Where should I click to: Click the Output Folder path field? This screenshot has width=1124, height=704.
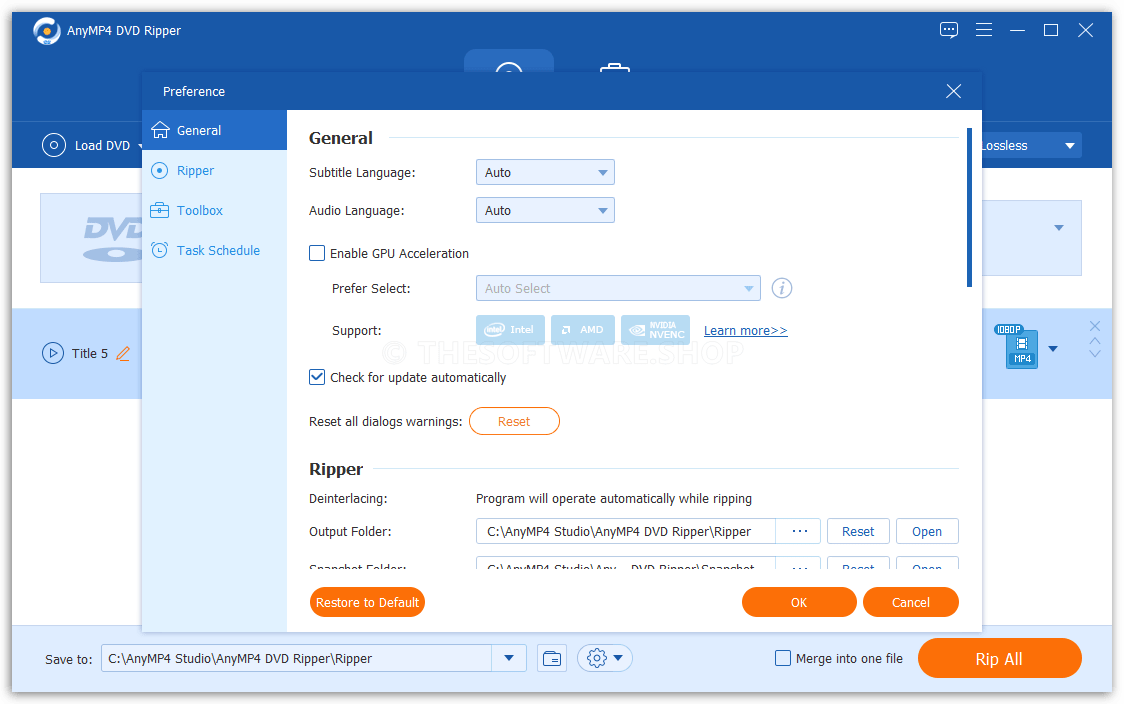click(625, 531)
